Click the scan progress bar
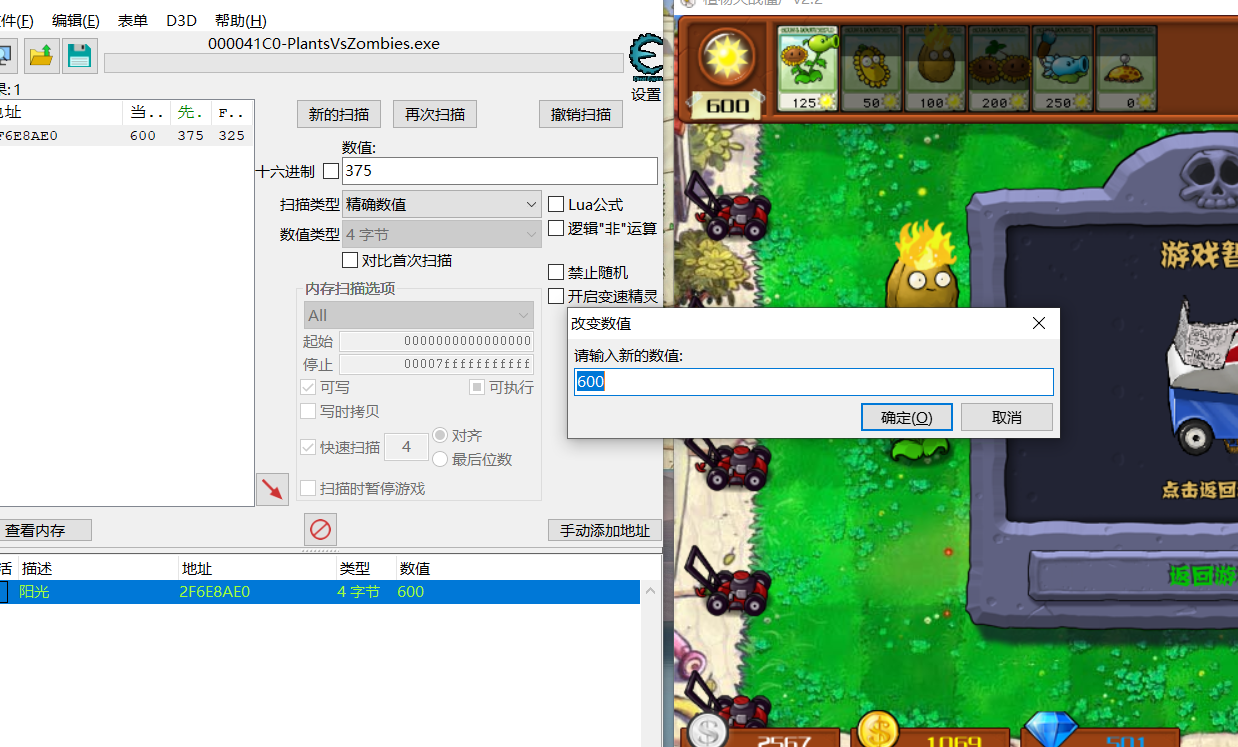1238x747 pixels. [x=363, y=63]
